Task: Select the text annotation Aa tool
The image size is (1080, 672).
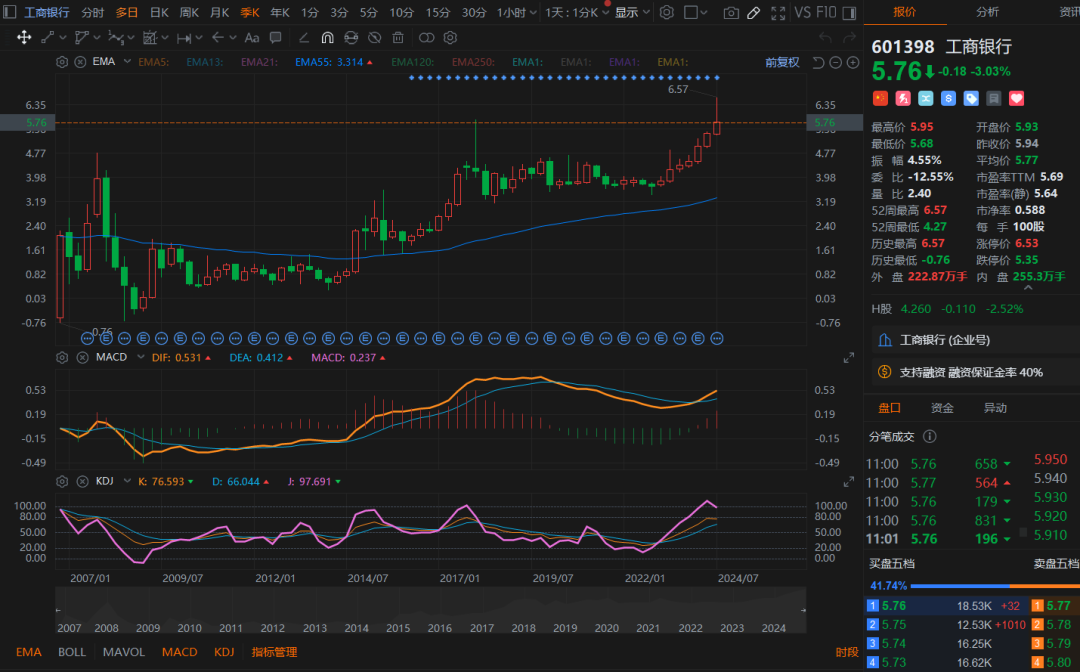Action: pos(251,38)
